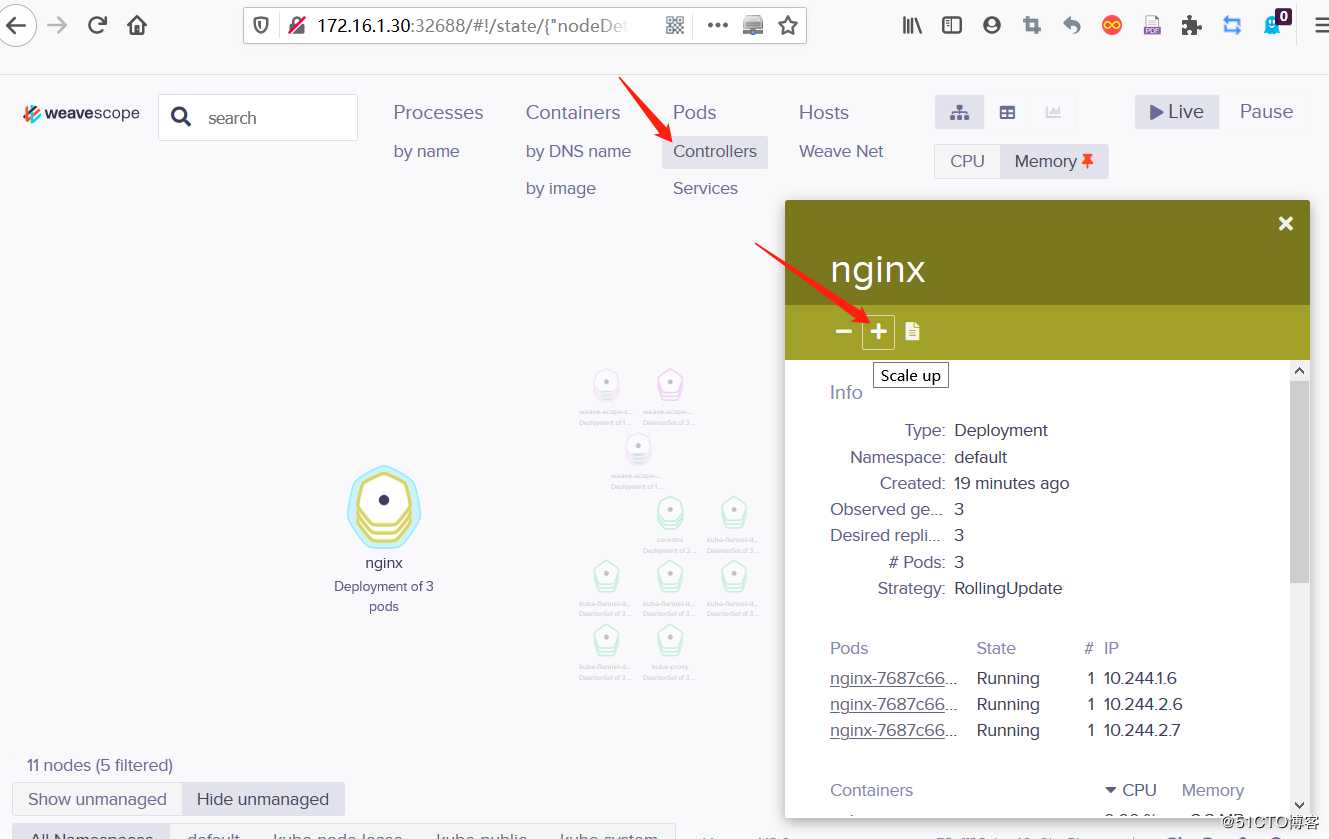Sort containers by the CPU column
The image size is (1329, 839).
[1130, 790]
